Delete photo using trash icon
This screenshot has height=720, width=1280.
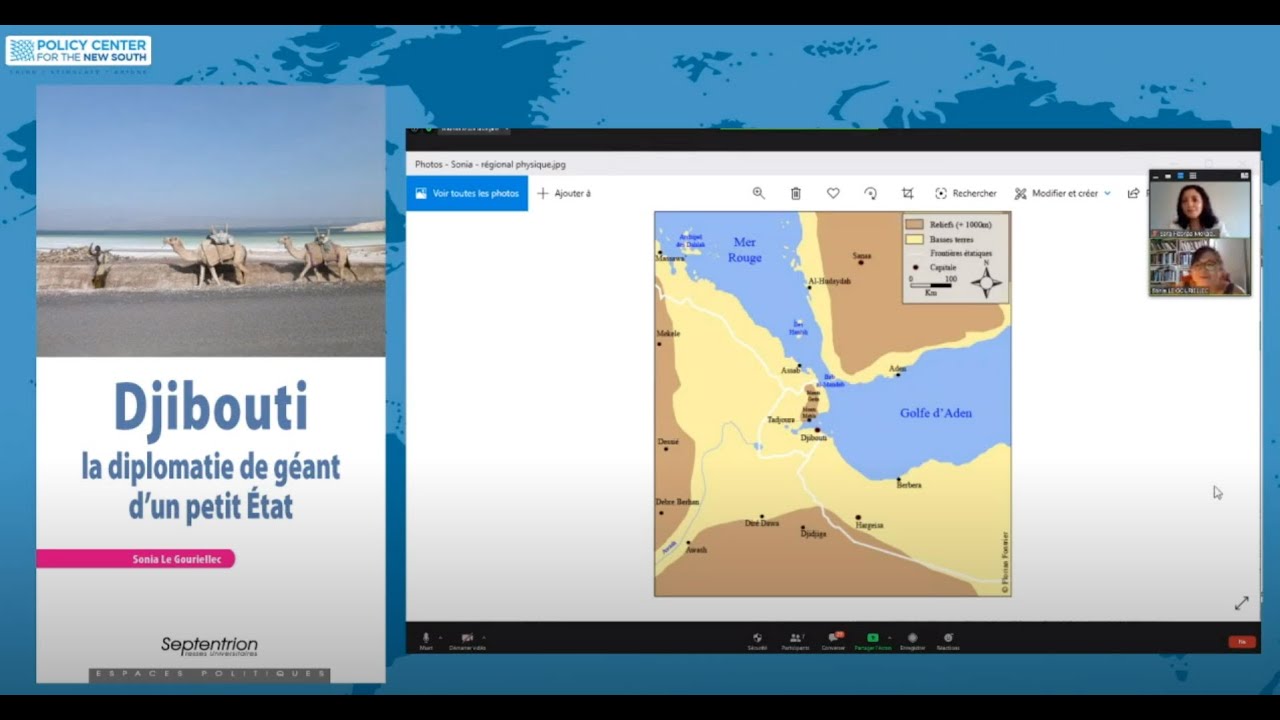(x=796, y=193)
